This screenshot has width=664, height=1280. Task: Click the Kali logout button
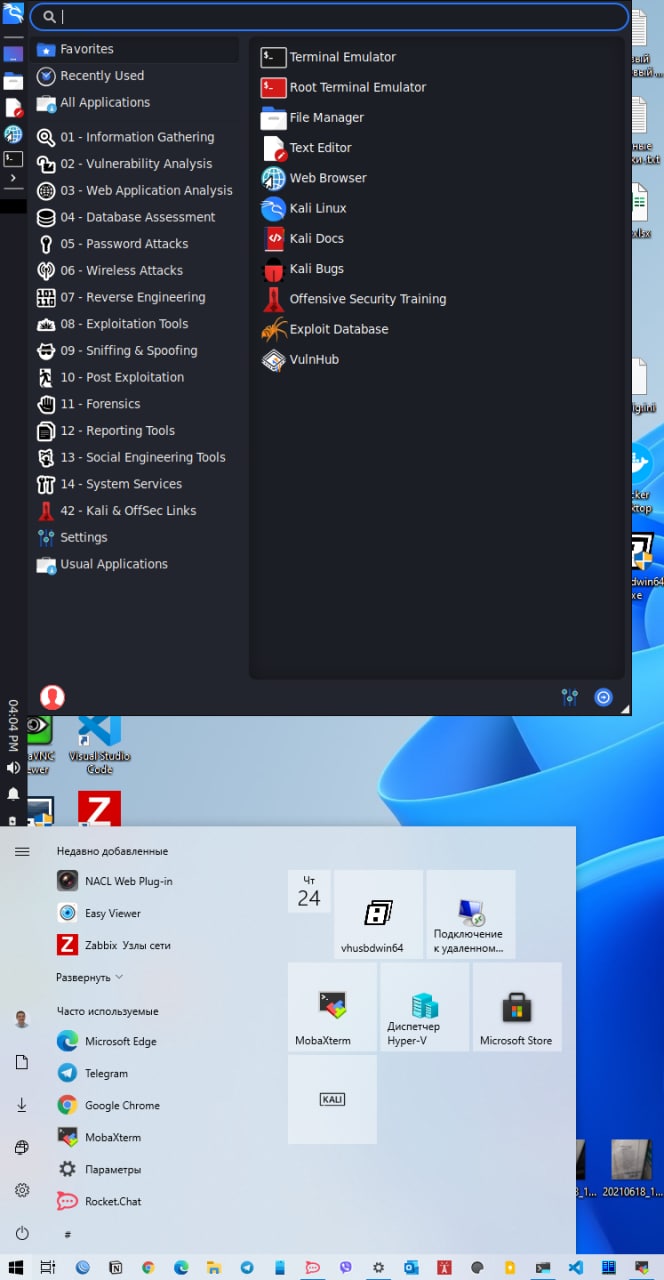pos(603,698)
